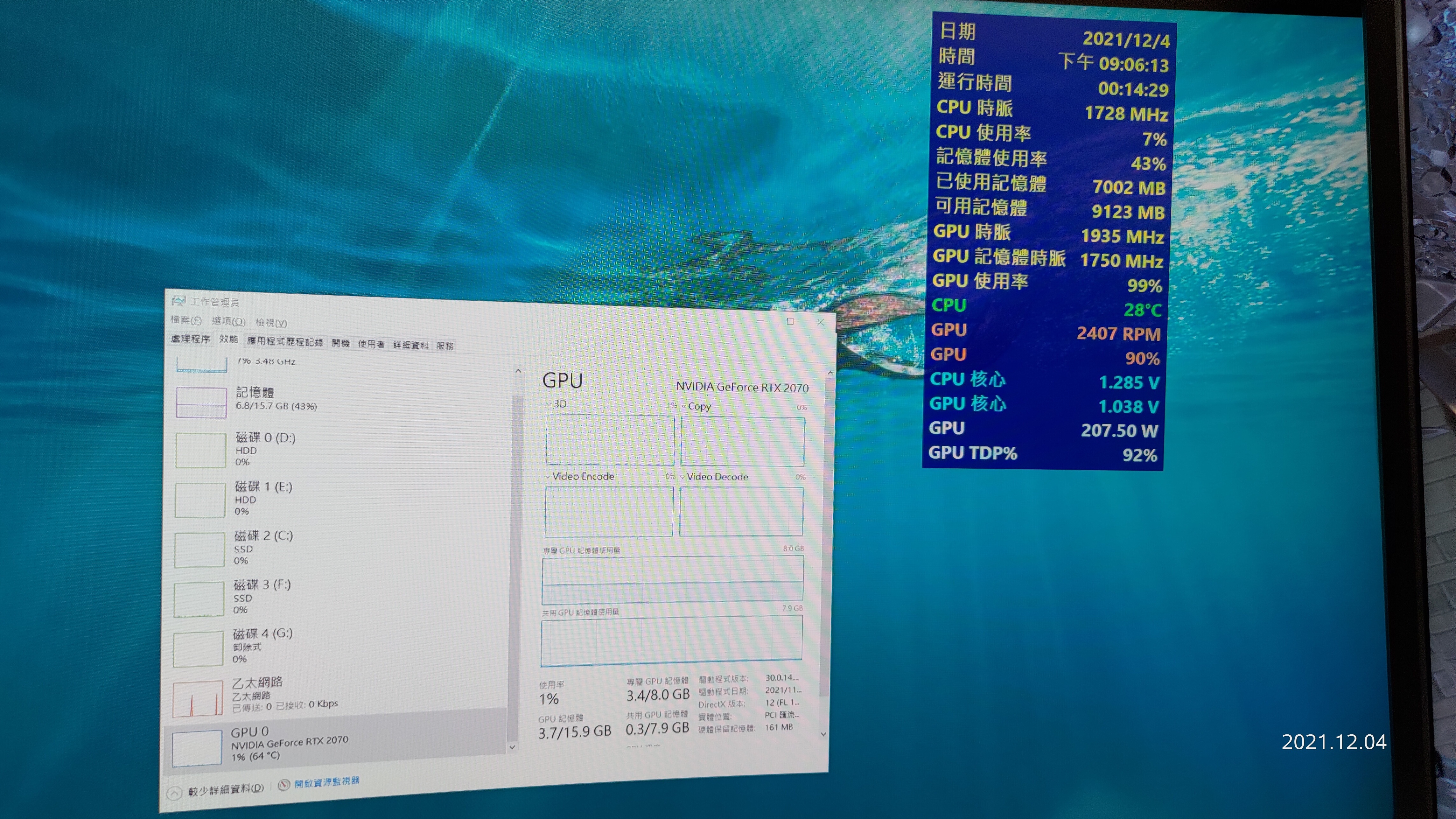This screenshot has width=1456, height=819.
Task: Click the device list scrollbar down arrow
Action: 512,747
